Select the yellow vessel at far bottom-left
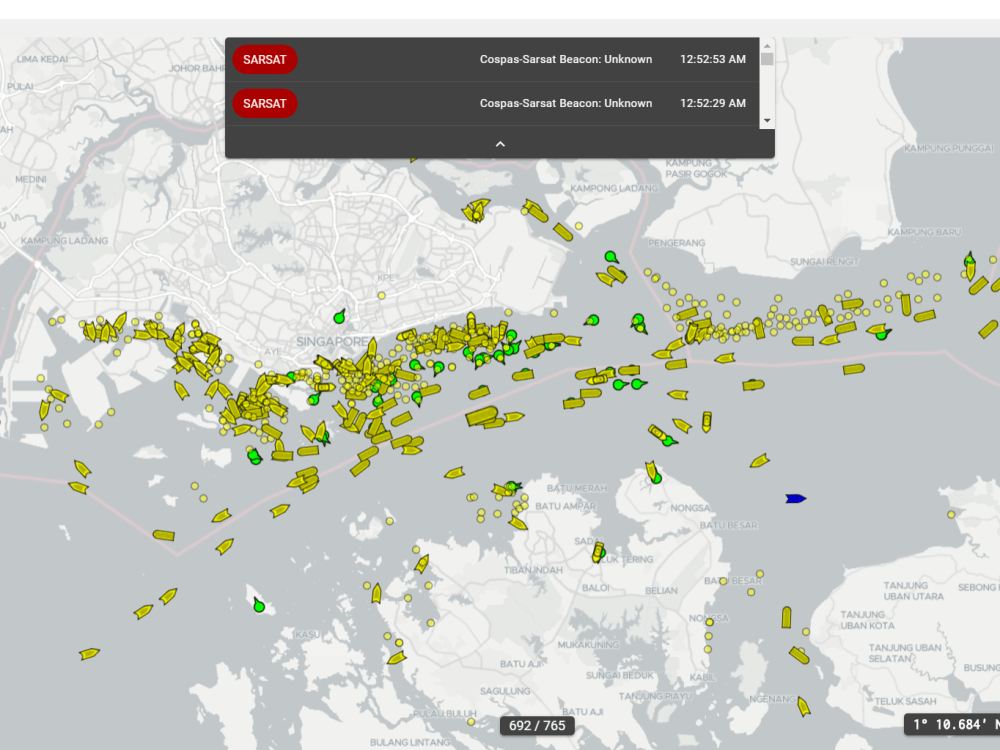 tap(89, 654)
